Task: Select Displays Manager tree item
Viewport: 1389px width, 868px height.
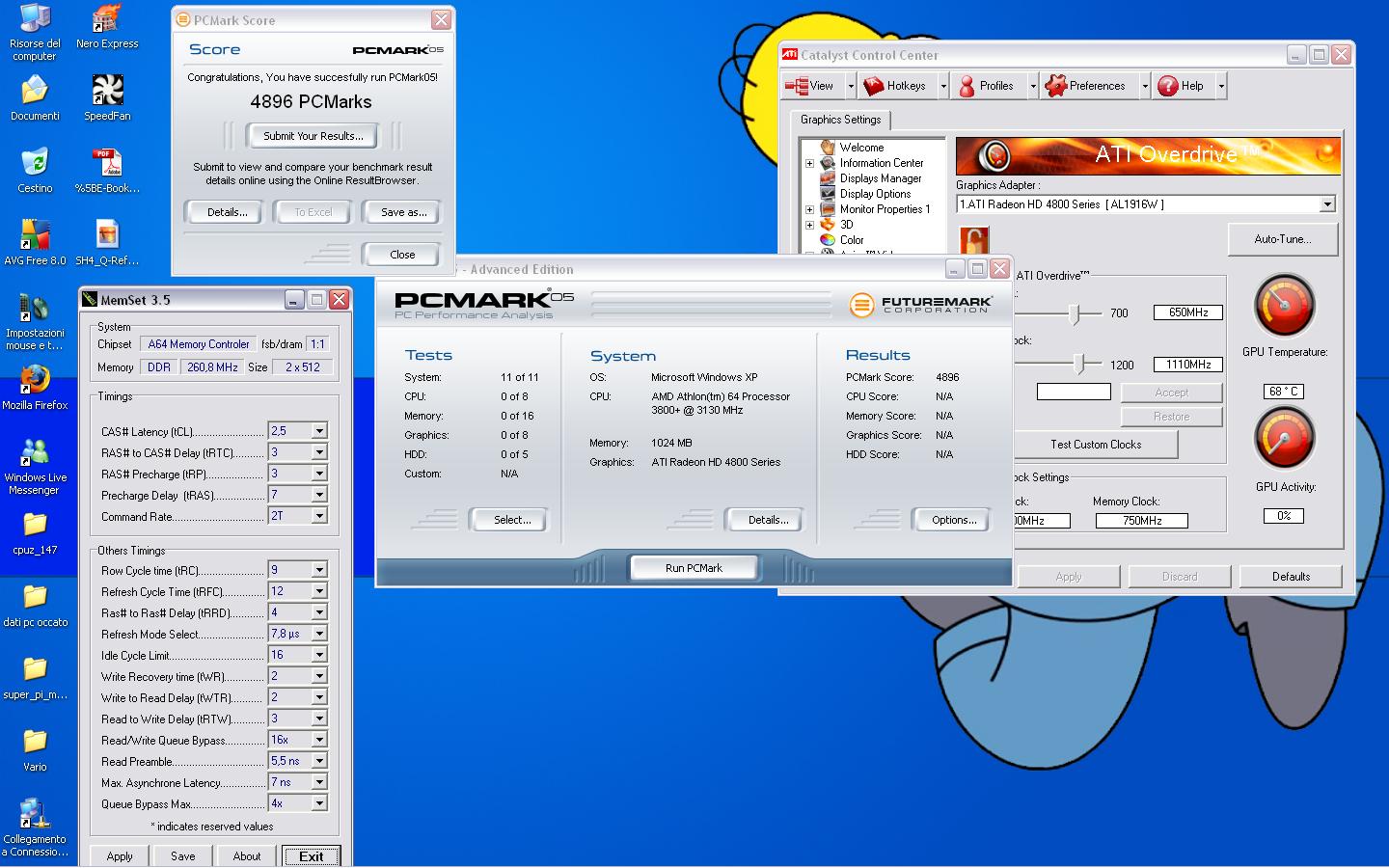Action: 881,178
